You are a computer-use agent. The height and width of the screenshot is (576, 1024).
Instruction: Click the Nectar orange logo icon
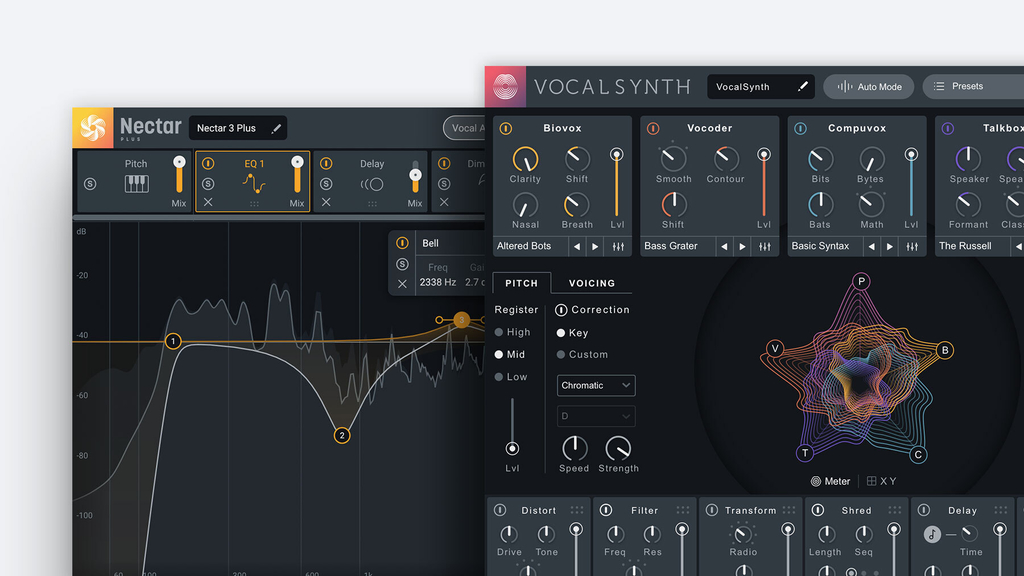pyautogui.click(x=93, y=127)
